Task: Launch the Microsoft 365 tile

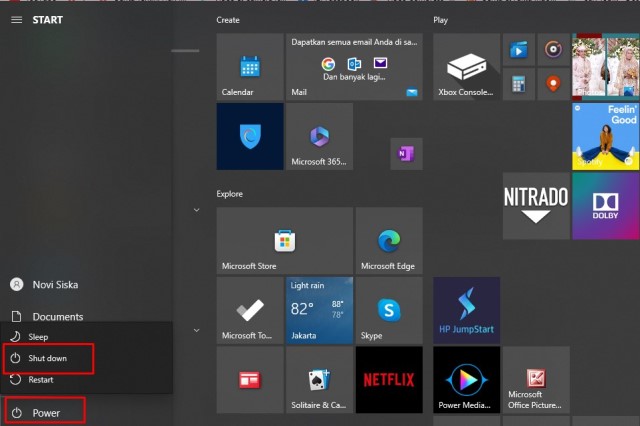Action: coord(320,136)
